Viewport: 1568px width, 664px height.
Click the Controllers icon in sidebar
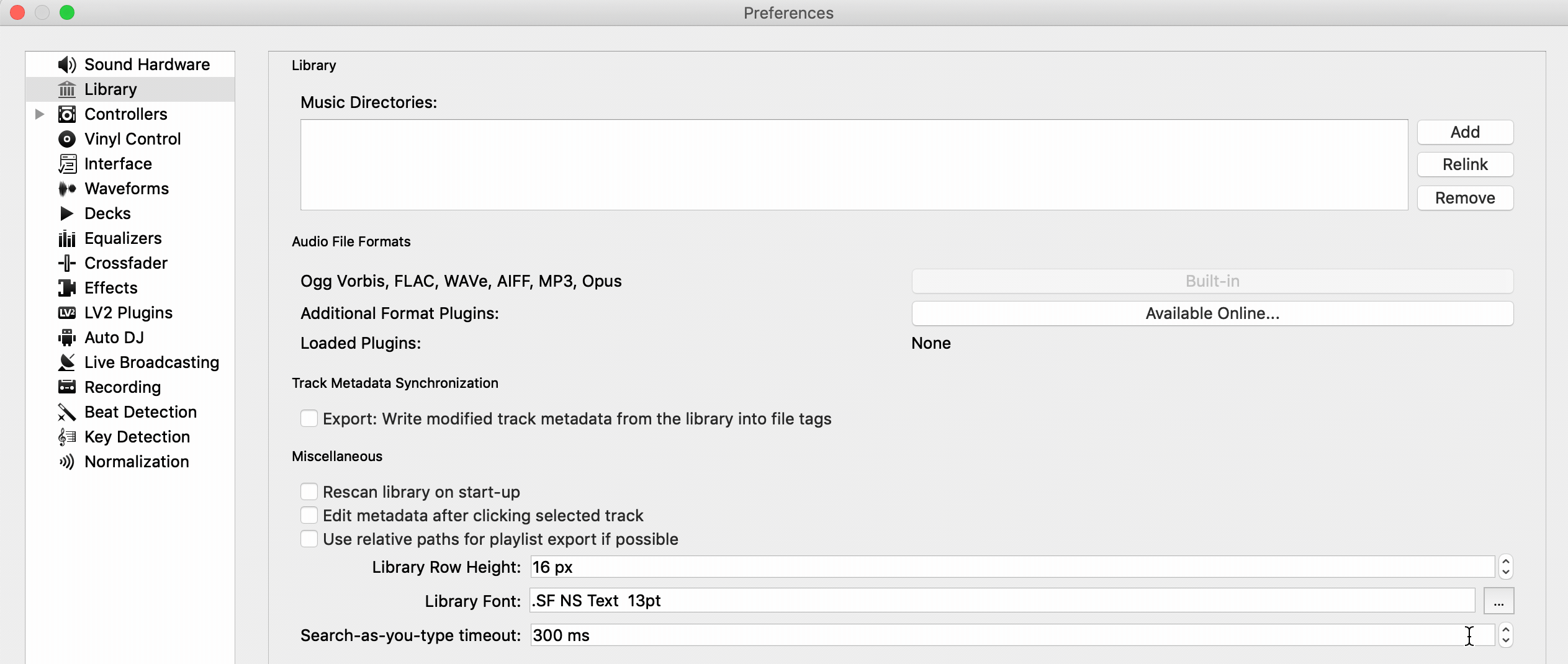67,114
